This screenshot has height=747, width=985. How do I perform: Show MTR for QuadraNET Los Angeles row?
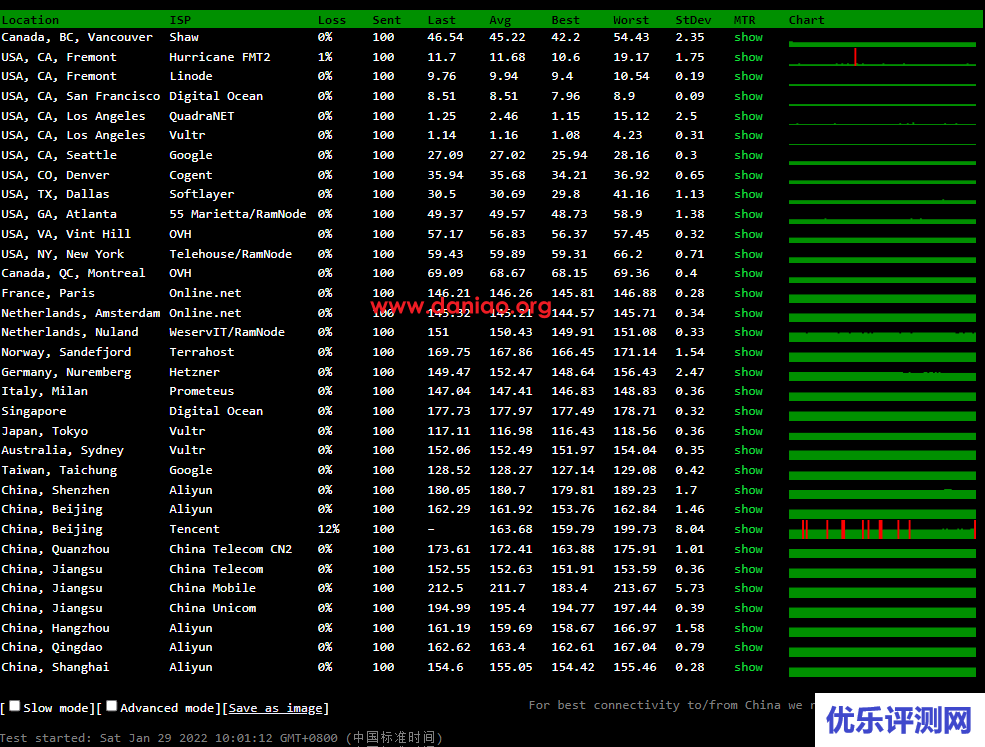click(x=748, y=116)
